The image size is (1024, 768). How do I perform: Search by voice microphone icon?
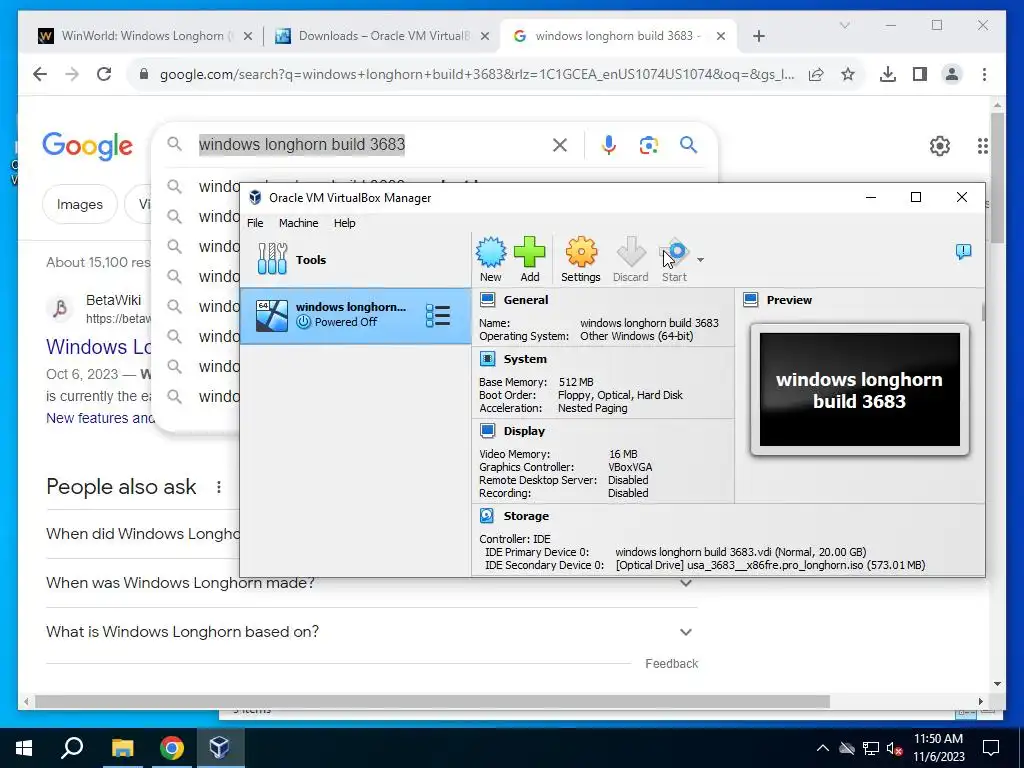point(609,145)
